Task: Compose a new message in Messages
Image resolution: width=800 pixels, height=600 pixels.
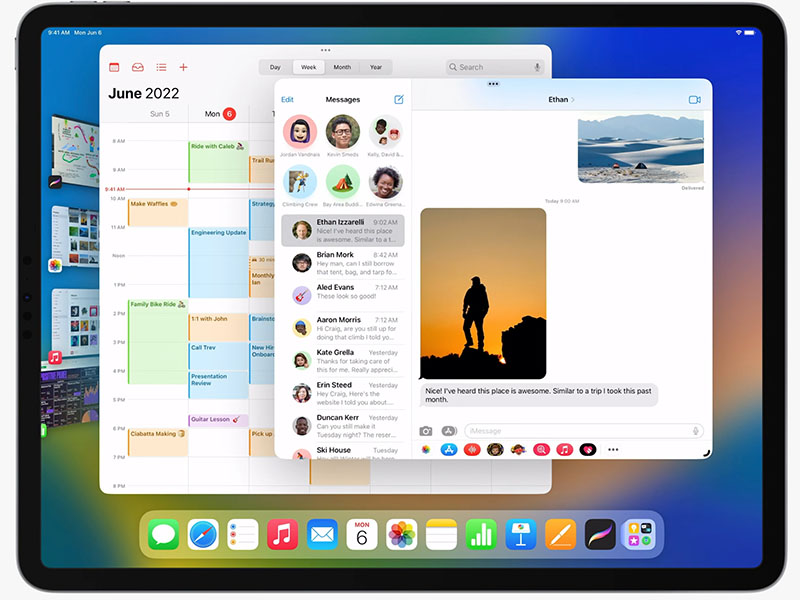Action: 399,100
